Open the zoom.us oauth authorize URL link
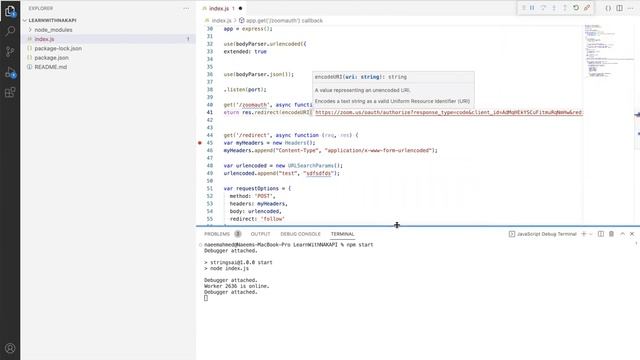Image resolution: width=640 pixels, height=360 pixels. [449, 112]
